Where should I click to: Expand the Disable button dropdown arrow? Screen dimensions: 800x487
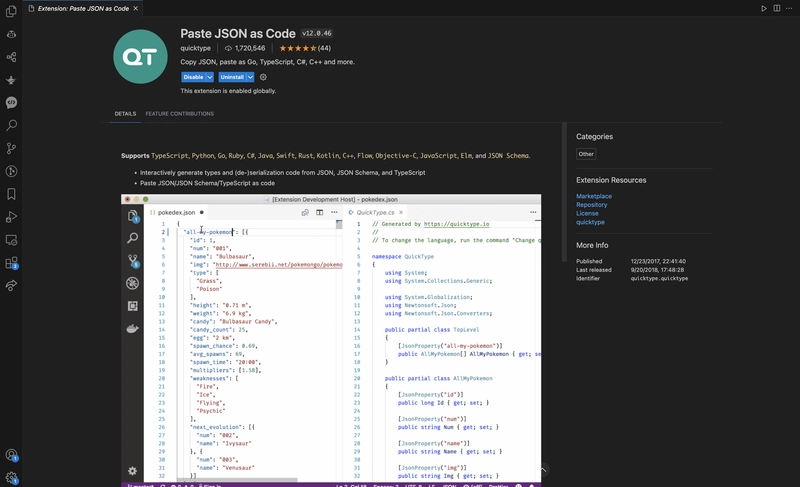(210, 77)
